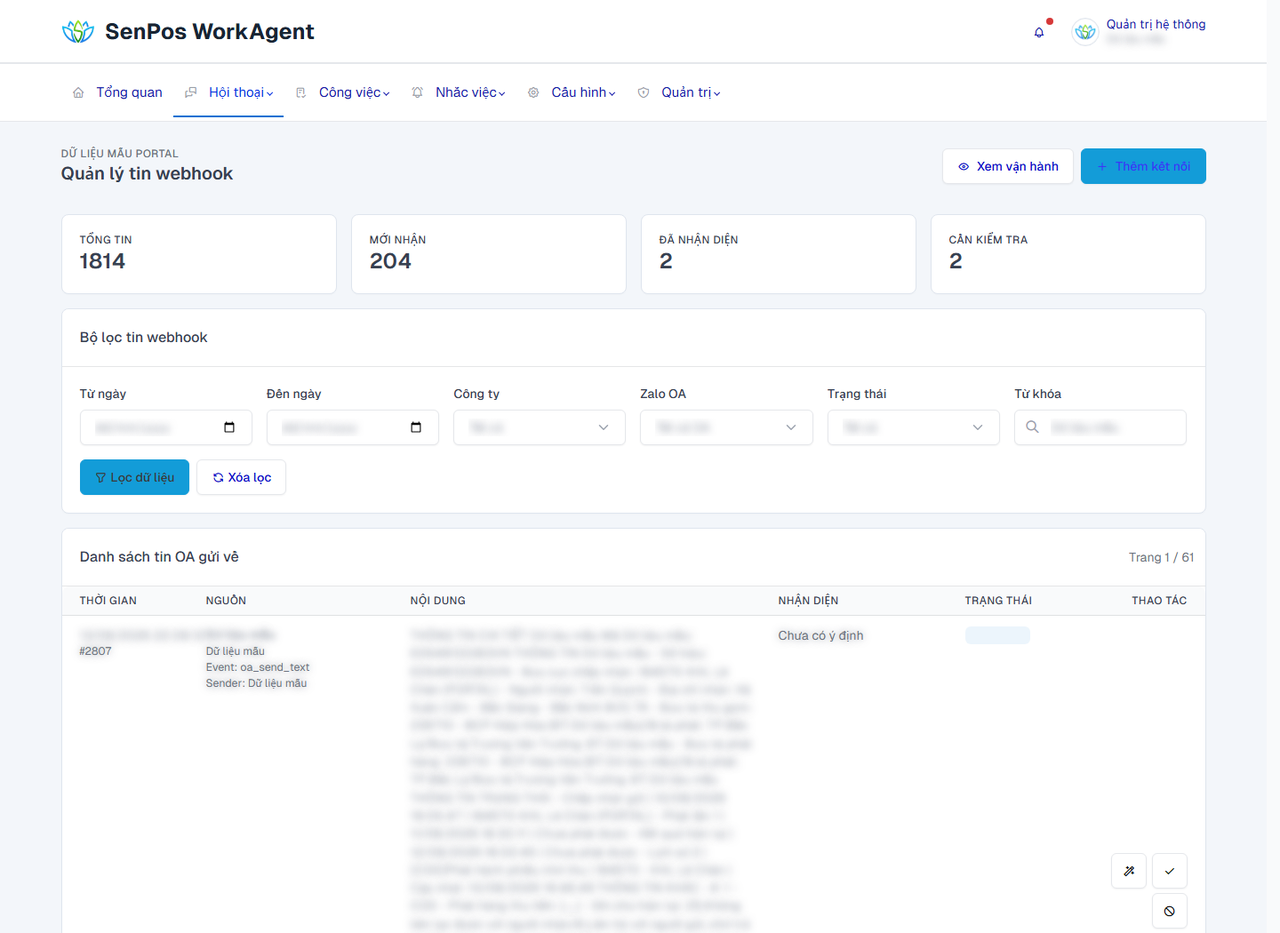Click the Thời gian column header

click(x=108, y=601)
